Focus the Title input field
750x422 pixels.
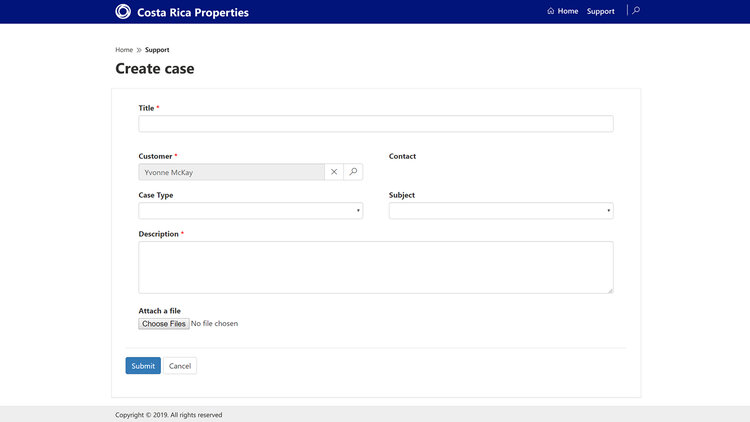coord(376,124)
